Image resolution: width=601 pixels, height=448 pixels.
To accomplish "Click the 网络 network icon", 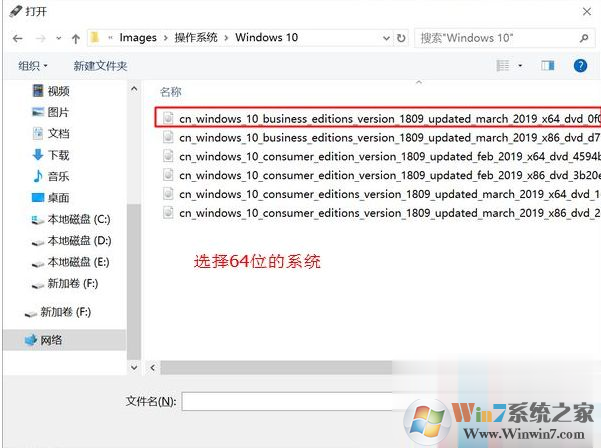I will tap(31, 340).
